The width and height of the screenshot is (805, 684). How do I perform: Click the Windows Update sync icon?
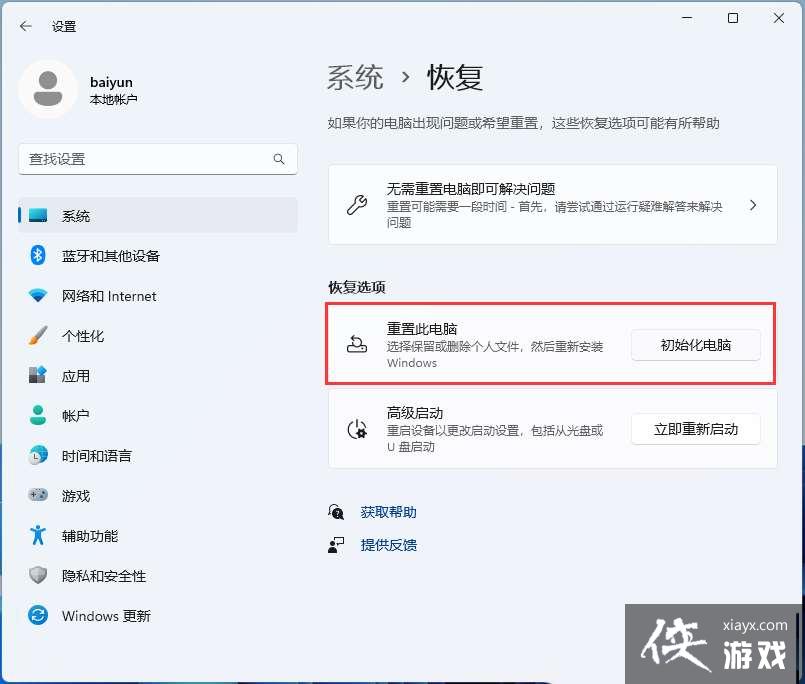38,616
